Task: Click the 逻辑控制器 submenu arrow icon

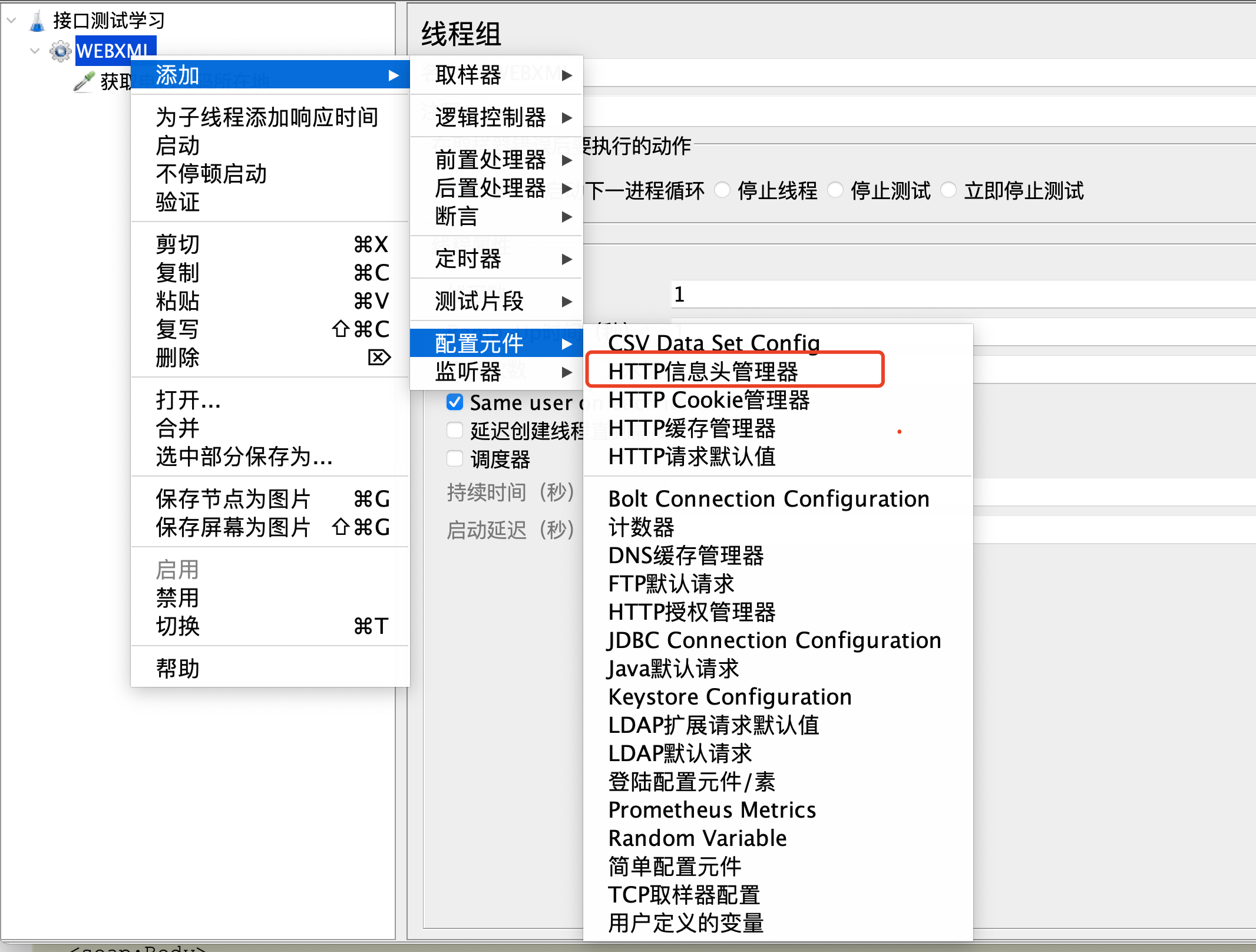Action: coord(567,118)
